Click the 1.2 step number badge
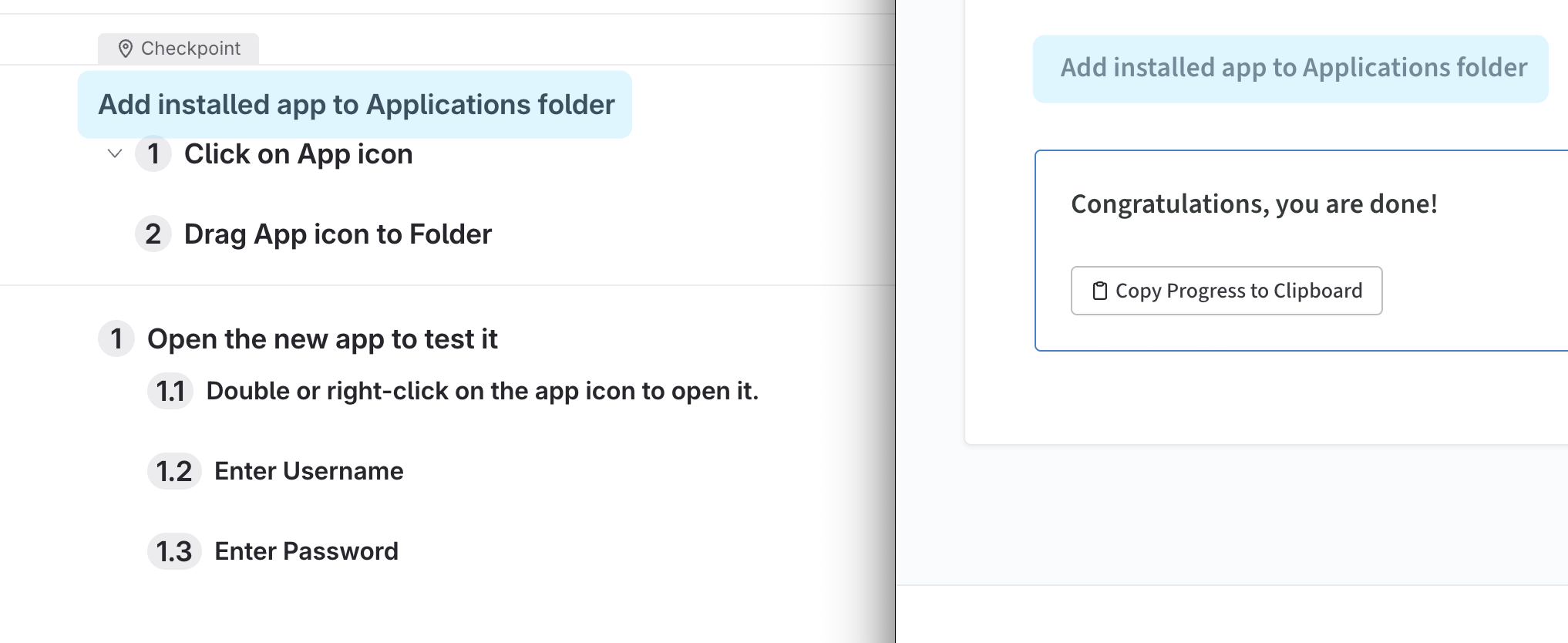 174,471
